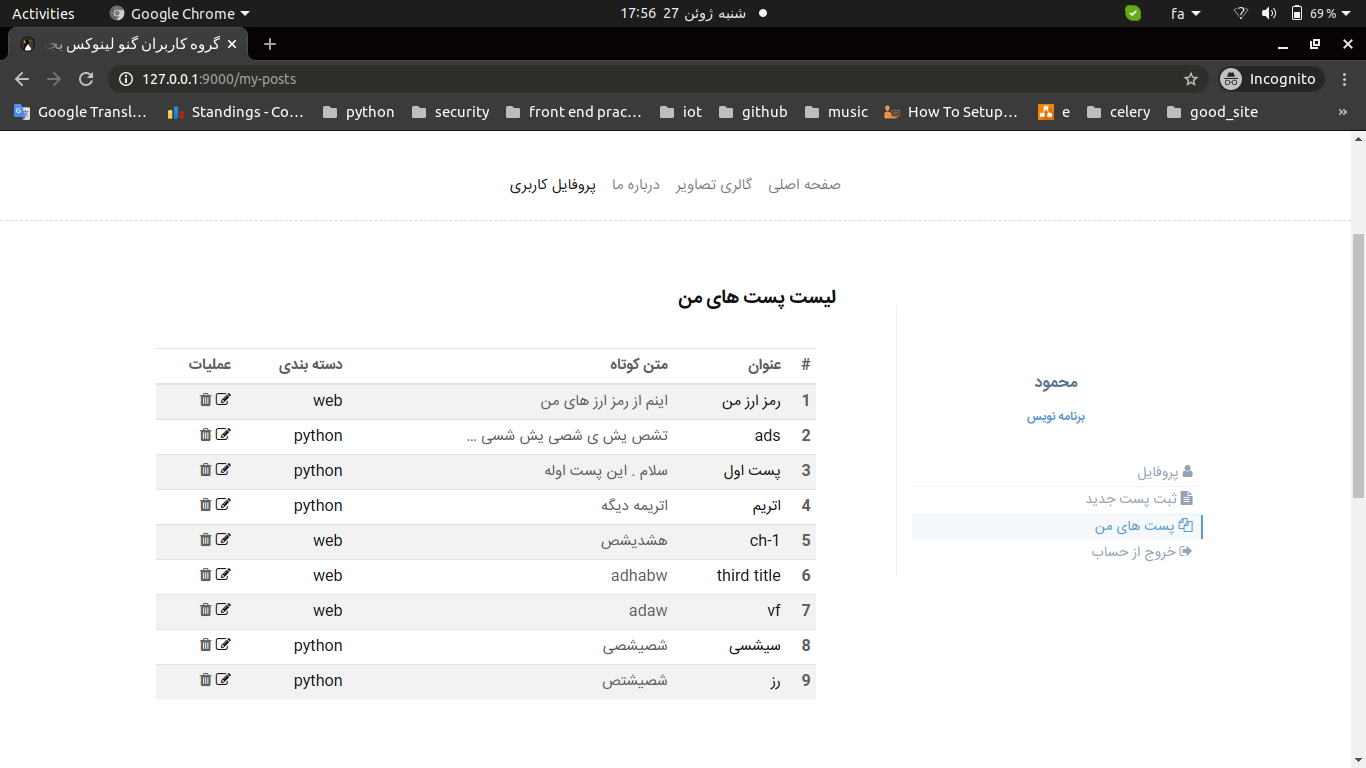The height and width of the screenshot is (768, 1366).
Task: Open 'گالری تصاویر' nav item
Action: pyautogui.click(x=713, y=185)
